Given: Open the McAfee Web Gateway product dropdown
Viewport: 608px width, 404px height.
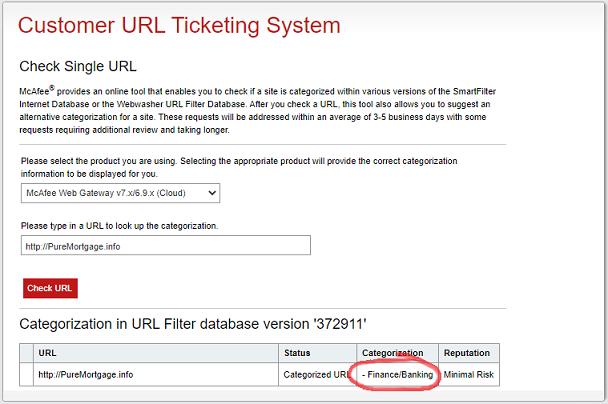Looking at the screenshot, I should 120,192.
